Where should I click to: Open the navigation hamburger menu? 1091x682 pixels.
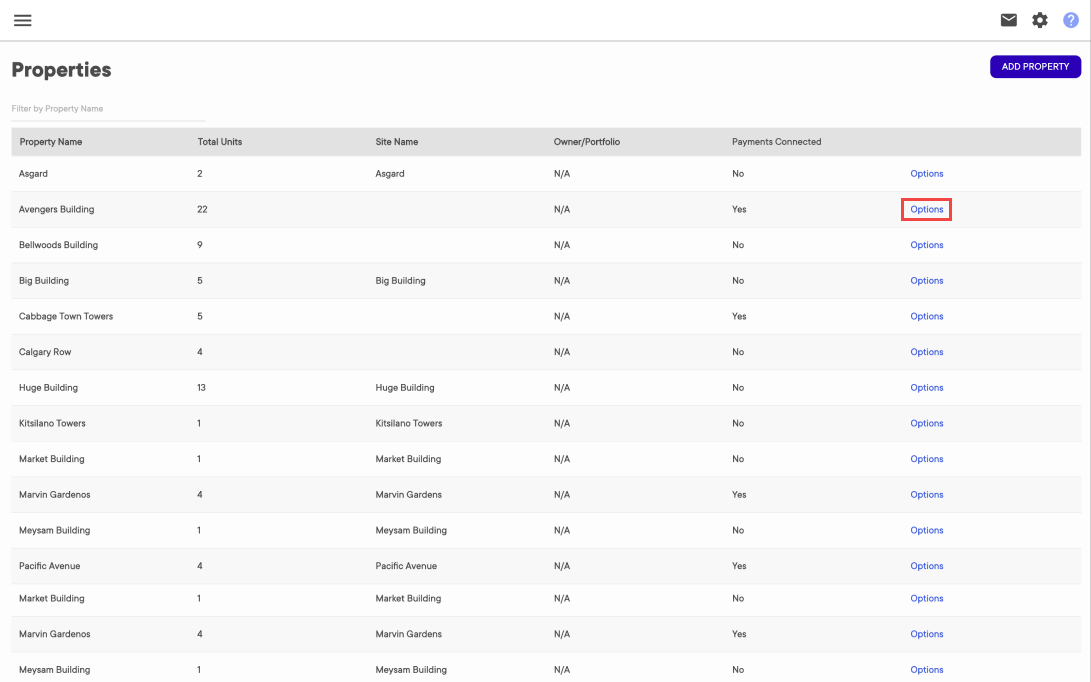[22, 20]
